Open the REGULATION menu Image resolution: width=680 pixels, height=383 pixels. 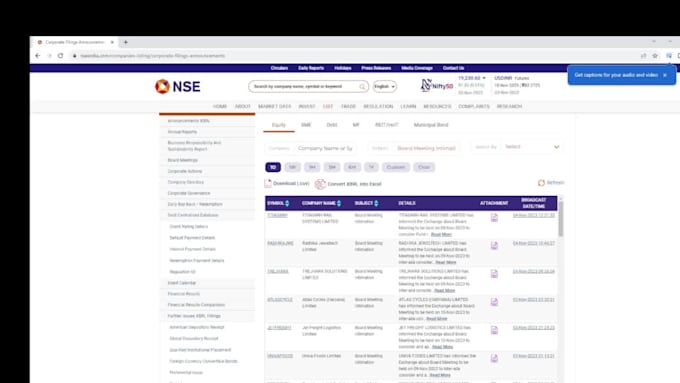[x=378, y=106]
